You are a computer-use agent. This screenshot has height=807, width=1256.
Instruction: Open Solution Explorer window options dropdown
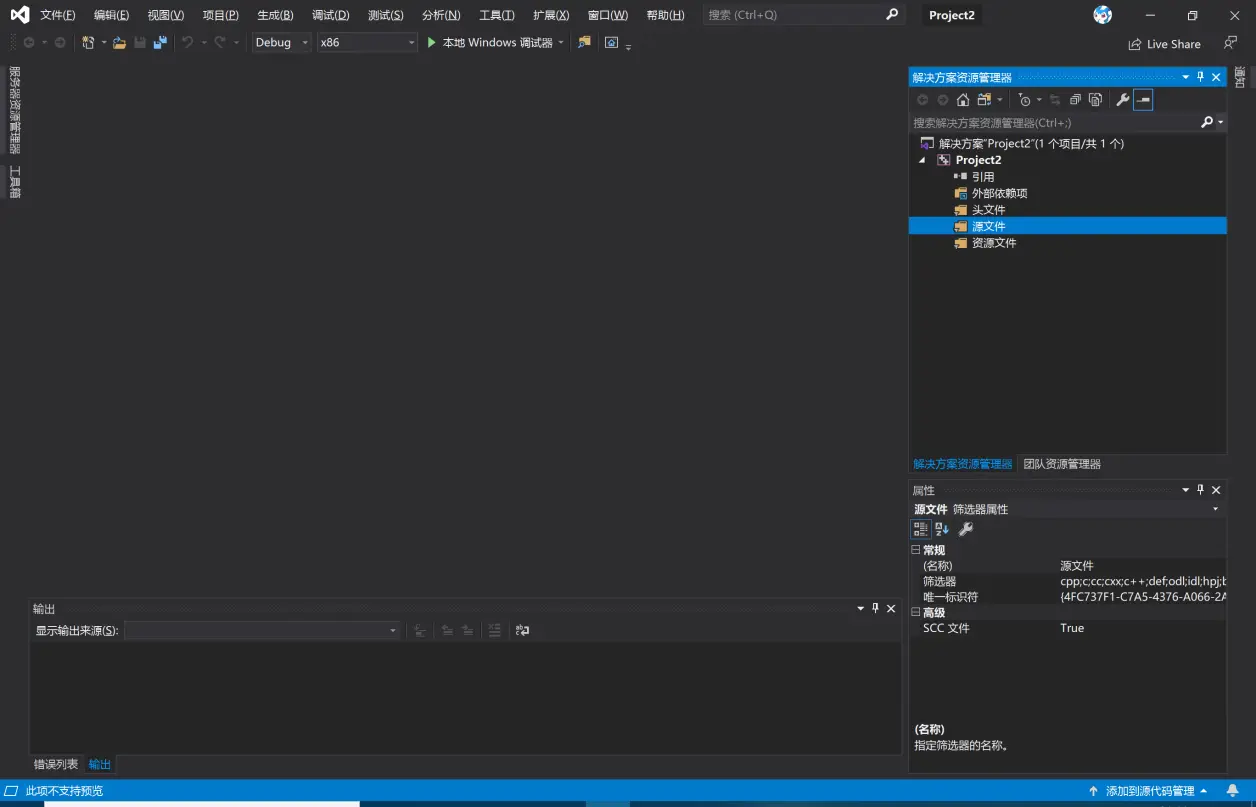pyautogui.click(x=1186, y=77)
